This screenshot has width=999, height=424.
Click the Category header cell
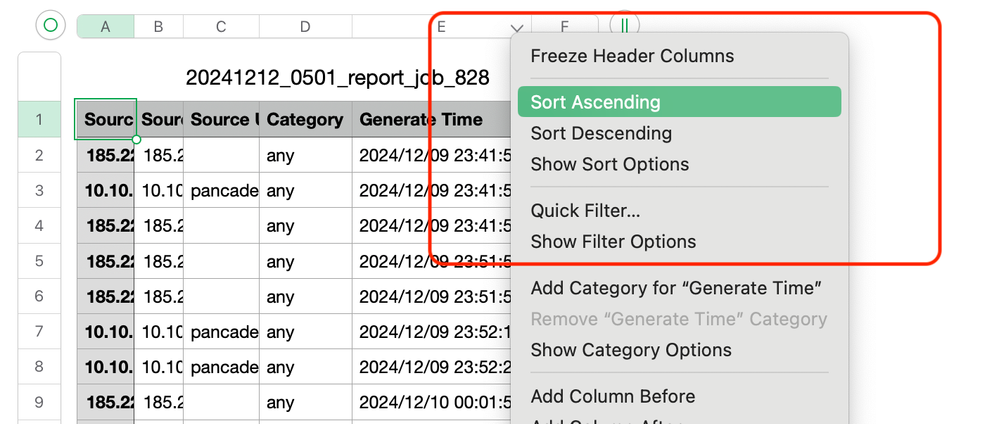pyautogui.click(x=305, y=120)
